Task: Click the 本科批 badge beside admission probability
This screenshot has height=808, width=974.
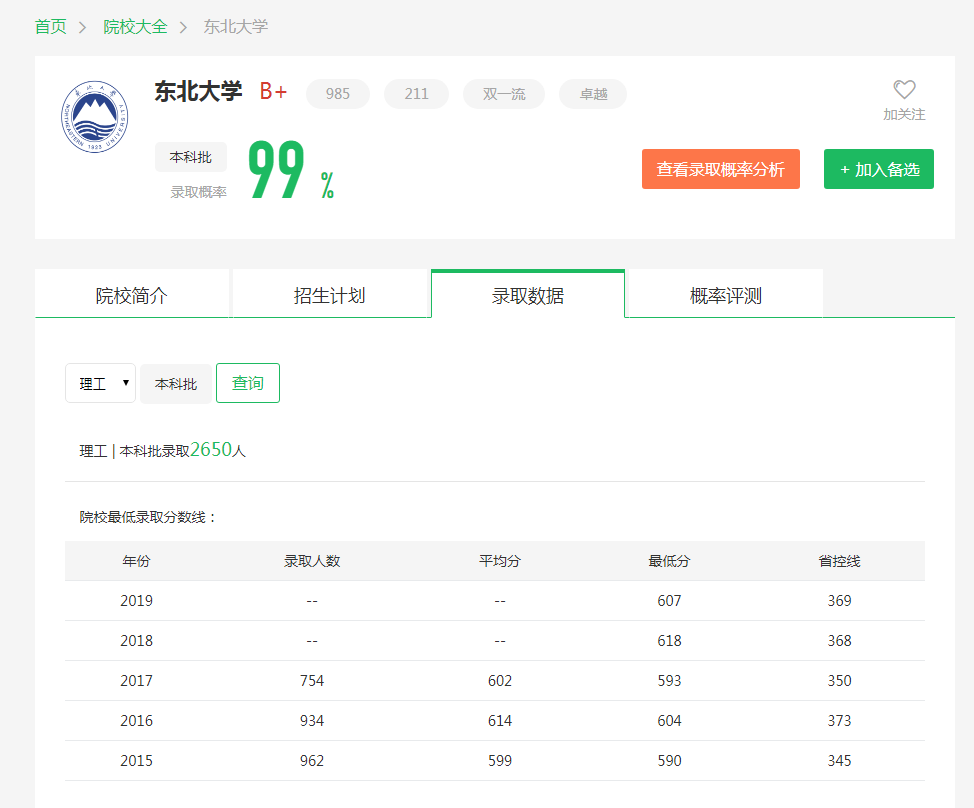Action: (x=191, y=157)
